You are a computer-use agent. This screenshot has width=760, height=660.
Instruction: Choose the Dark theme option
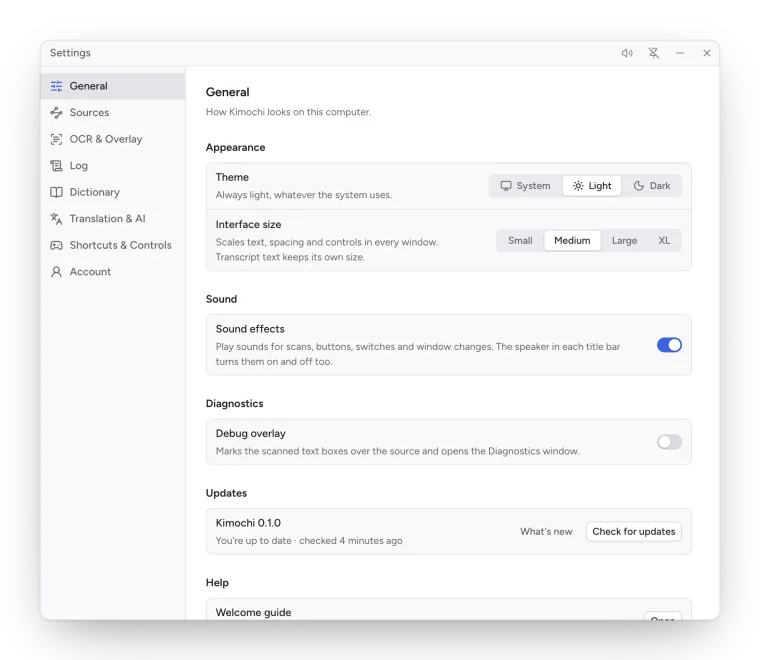click(651, 186)
